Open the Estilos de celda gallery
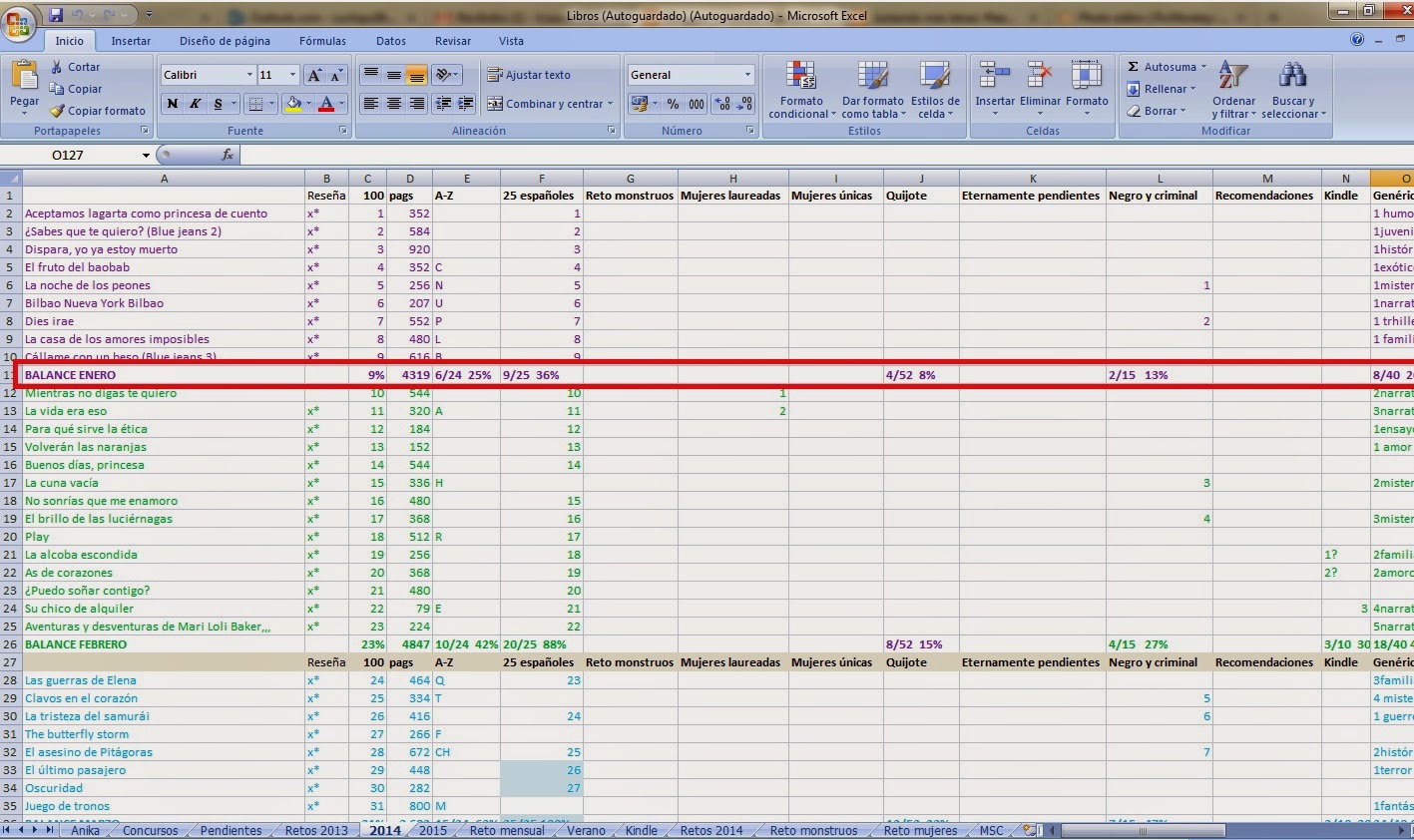The height and width of the screenshot is (840, 1414). (x=935, y=89)
